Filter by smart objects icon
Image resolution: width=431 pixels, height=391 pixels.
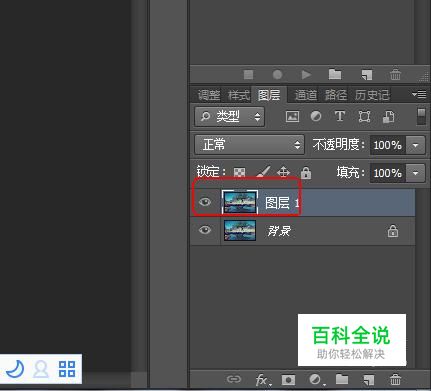[388, 117]
